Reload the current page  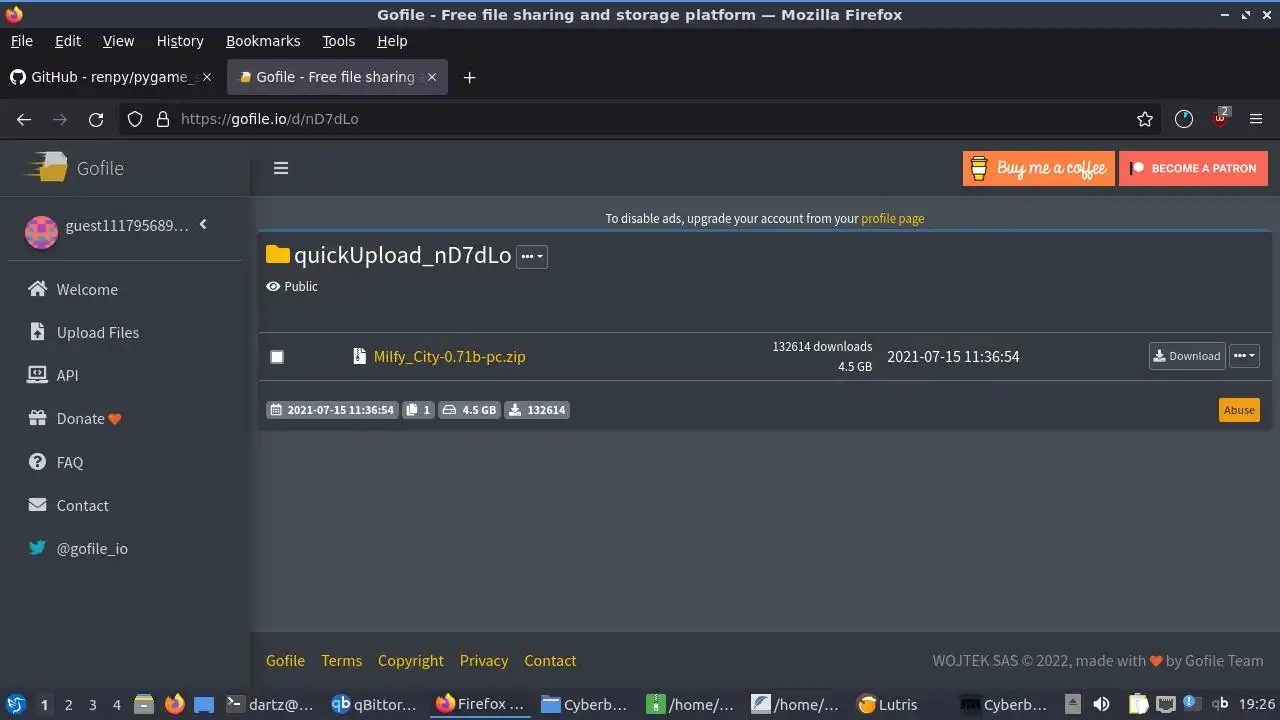click(96, 119)
